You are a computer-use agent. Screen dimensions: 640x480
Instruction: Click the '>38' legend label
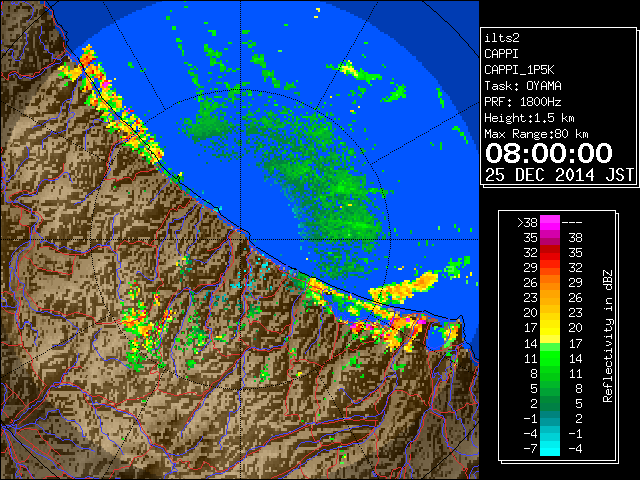point(527,223)
